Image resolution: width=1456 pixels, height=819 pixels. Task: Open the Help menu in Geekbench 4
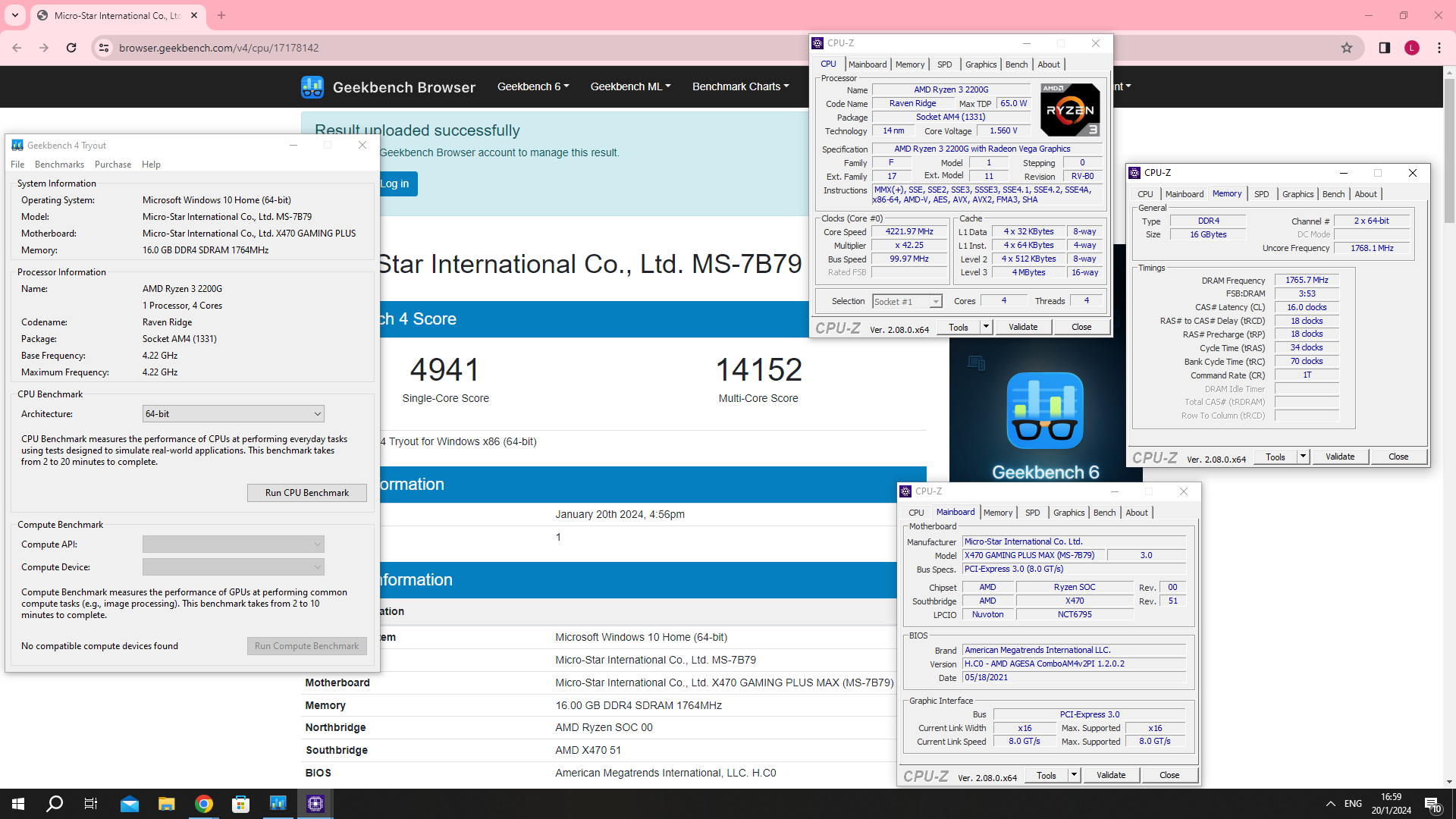pos(151,165)
